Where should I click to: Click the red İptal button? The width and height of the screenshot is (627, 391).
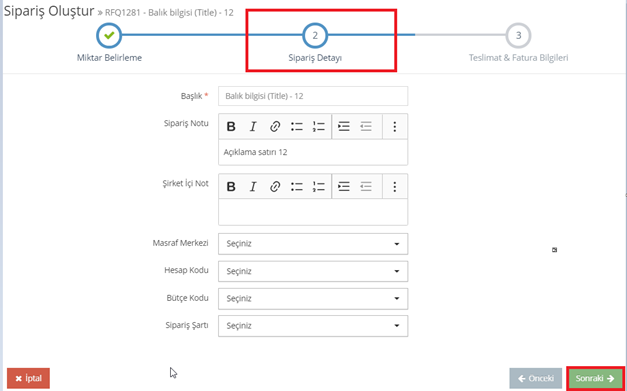28,378
